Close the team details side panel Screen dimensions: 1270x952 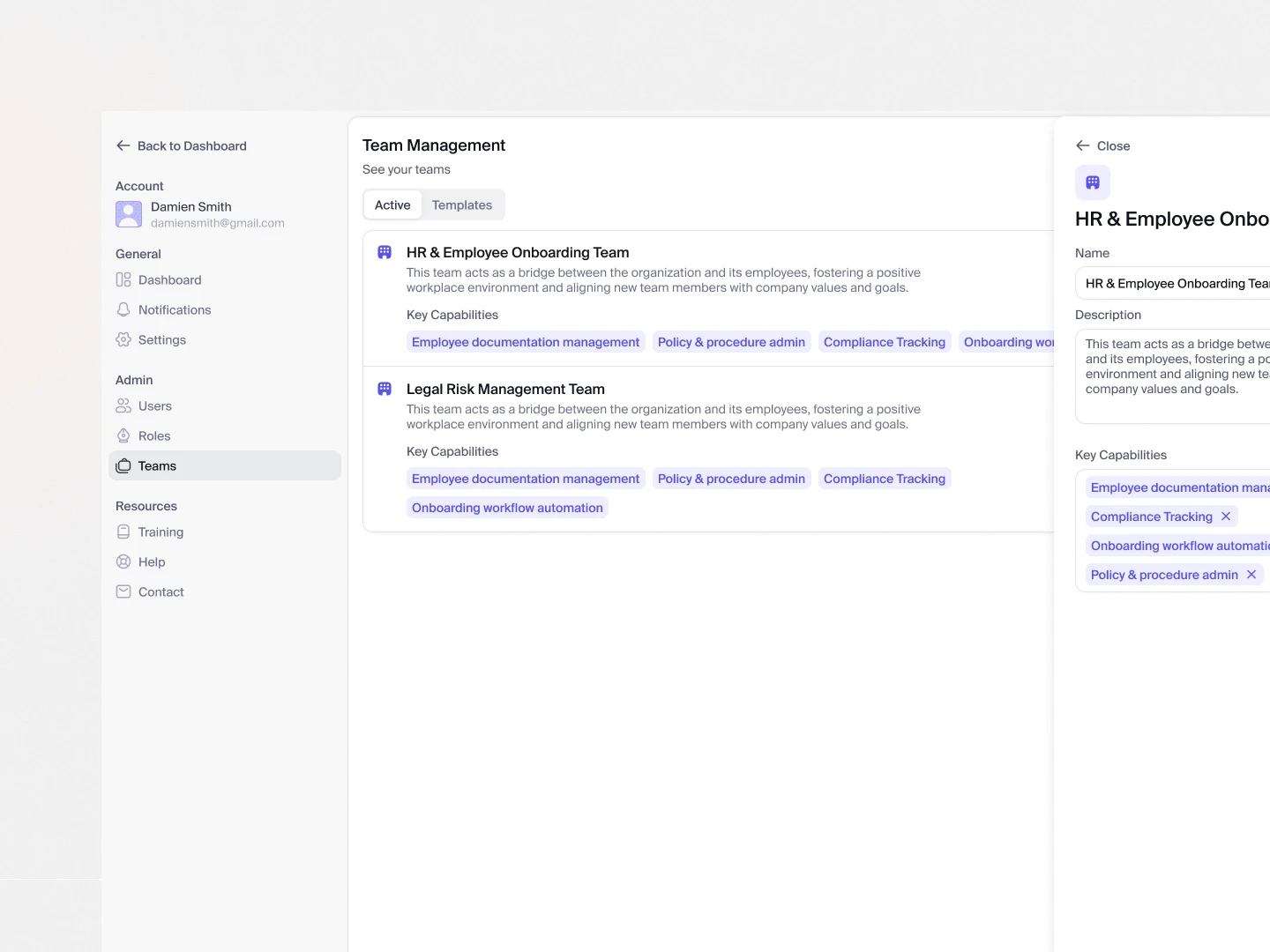(x=1102, y=146)
